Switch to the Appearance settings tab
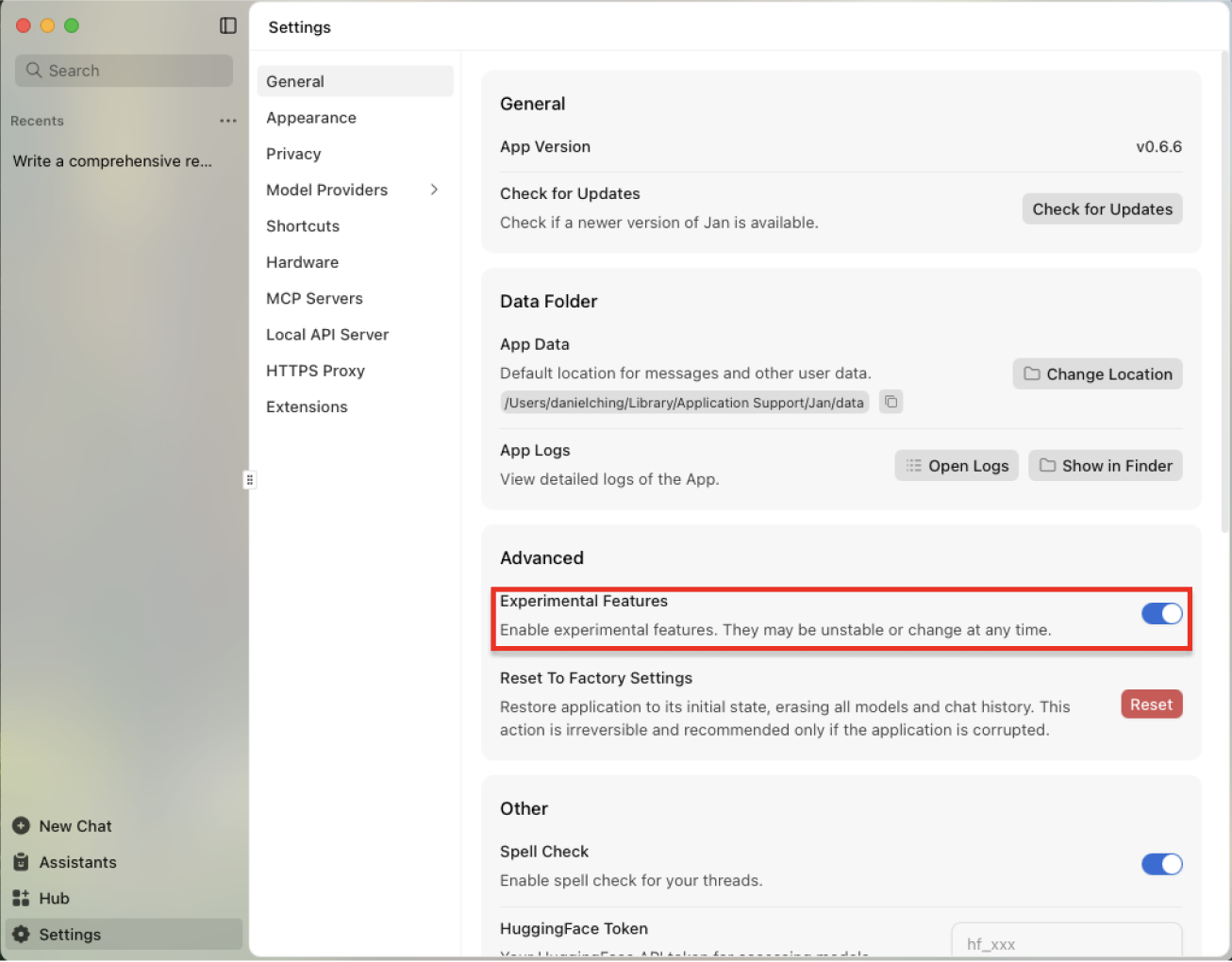The width and height of the screenshot is (1232, 962). (x=311, y=117)
